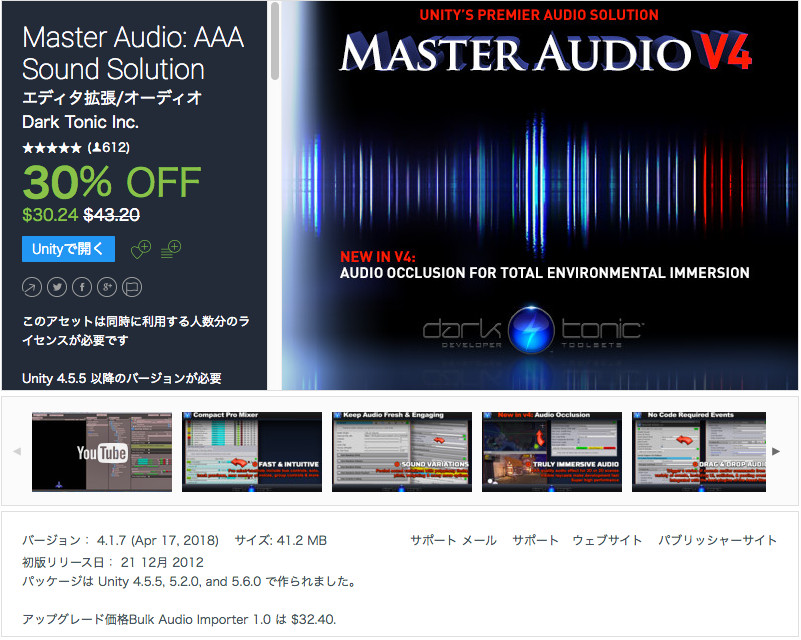Open No Code Required Events thumbnail
Image resolution: width=801 pixels, height=640 pixels.
pos(699,452)
